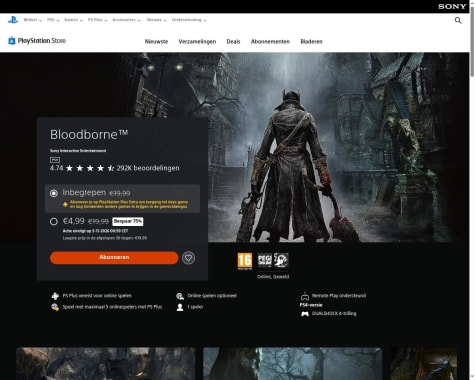Image resolution: width=475 pixels, height=380 pixels.
Task: Click the PEGI violence fist descriptor icon
Action: coord(281,260)
